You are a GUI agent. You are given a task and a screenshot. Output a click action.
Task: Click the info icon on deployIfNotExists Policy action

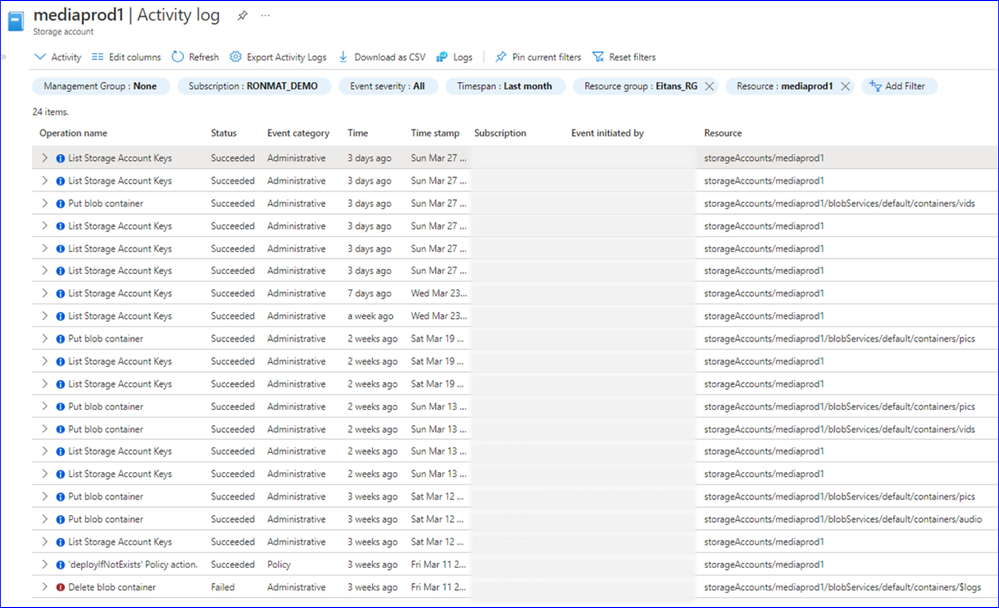point(61,565)
